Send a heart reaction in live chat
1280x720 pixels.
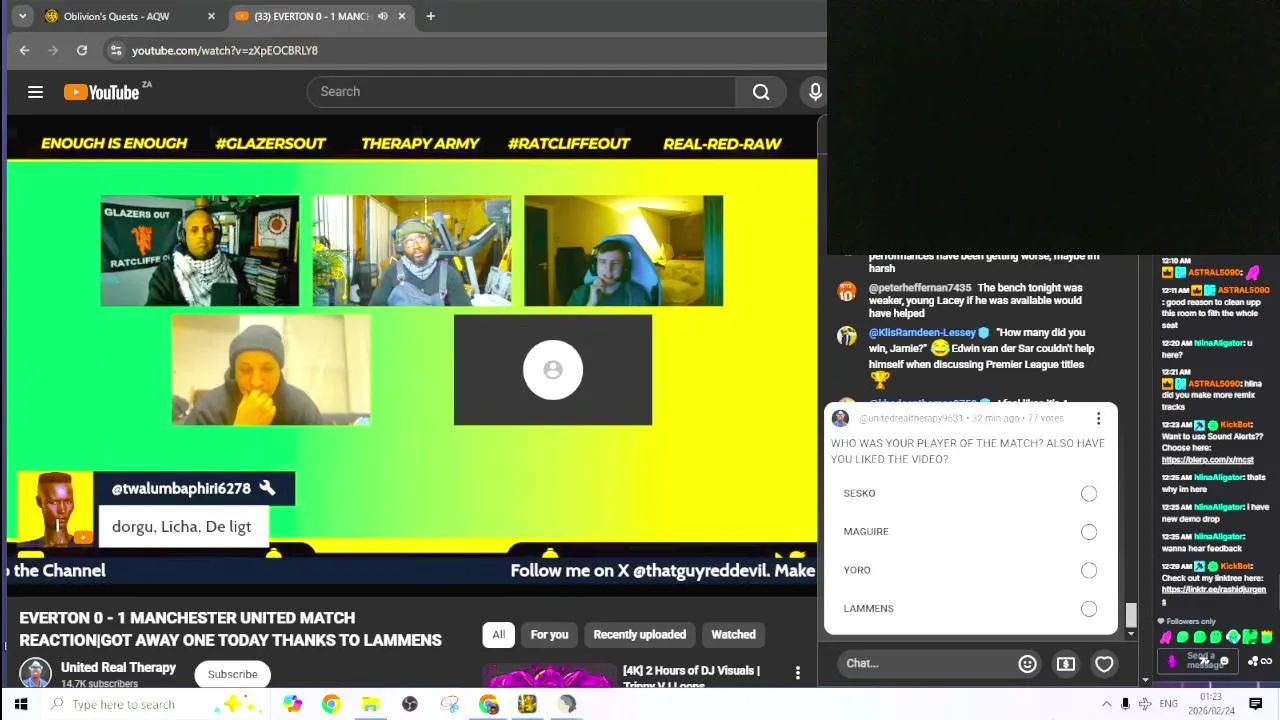[1104, 663]
